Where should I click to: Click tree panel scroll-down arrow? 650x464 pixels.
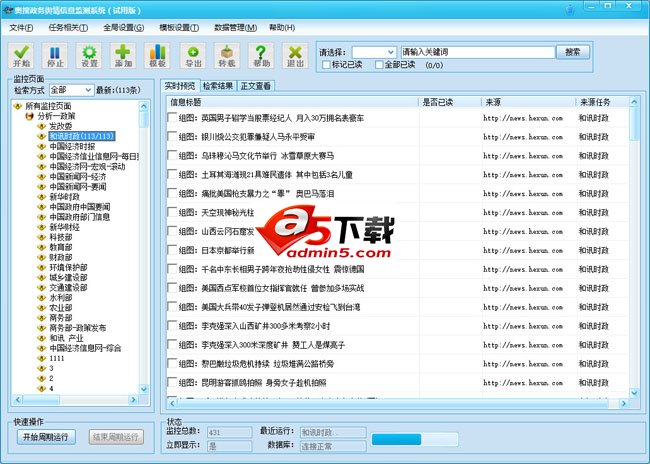143,389
